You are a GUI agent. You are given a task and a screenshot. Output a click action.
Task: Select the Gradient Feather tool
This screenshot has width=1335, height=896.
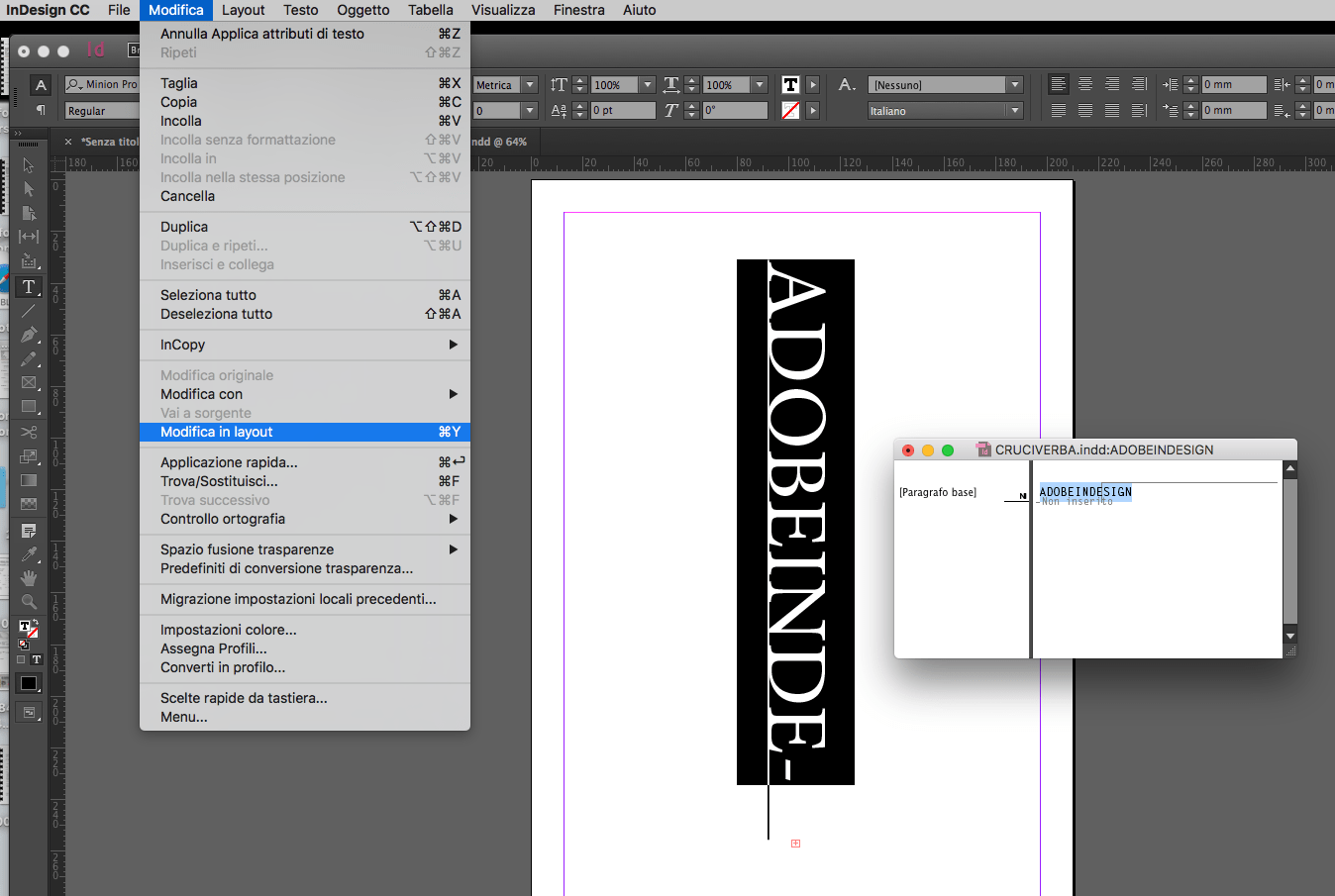29,504
